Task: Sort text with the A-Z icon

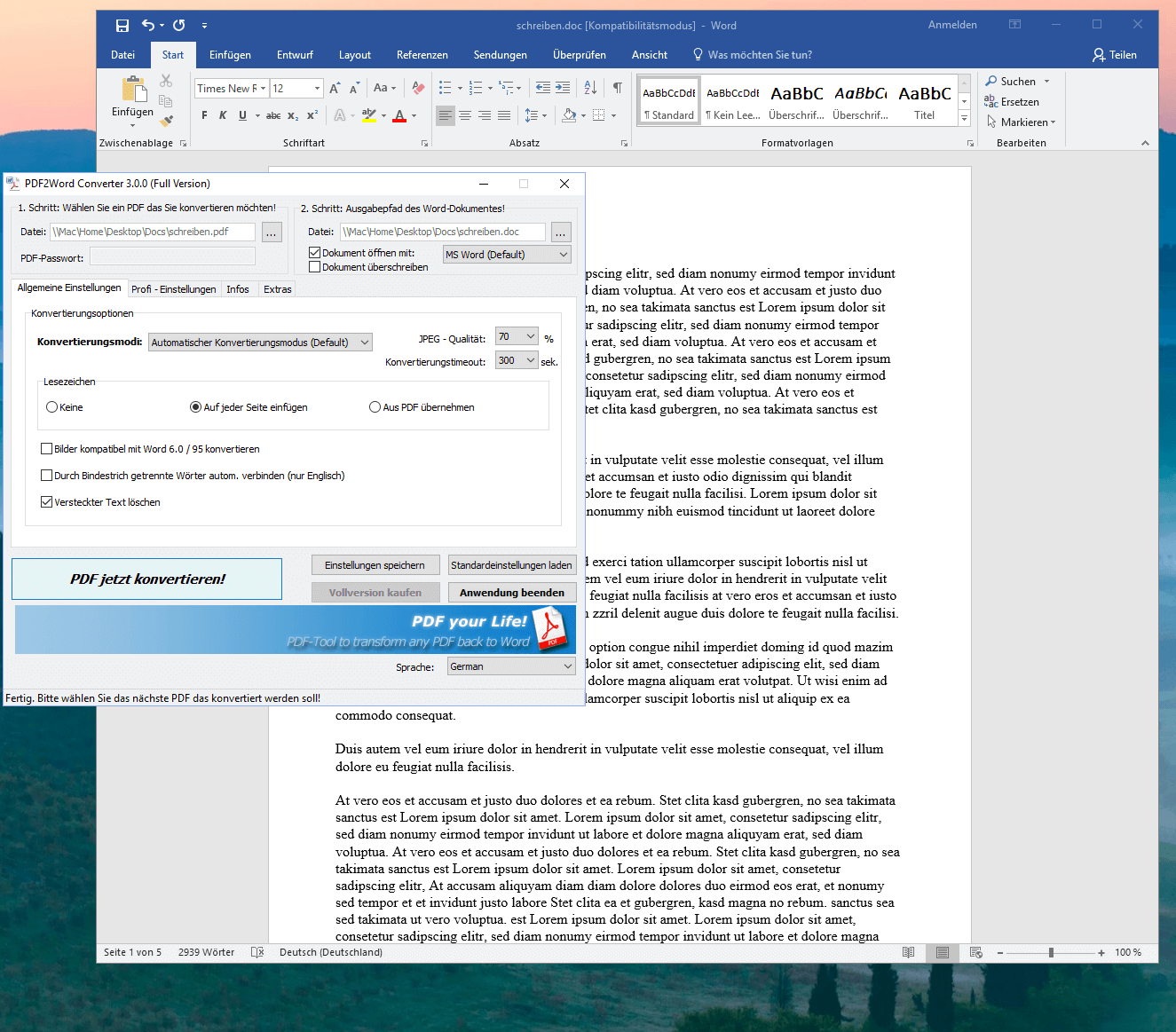Action: tap(590, 88)
